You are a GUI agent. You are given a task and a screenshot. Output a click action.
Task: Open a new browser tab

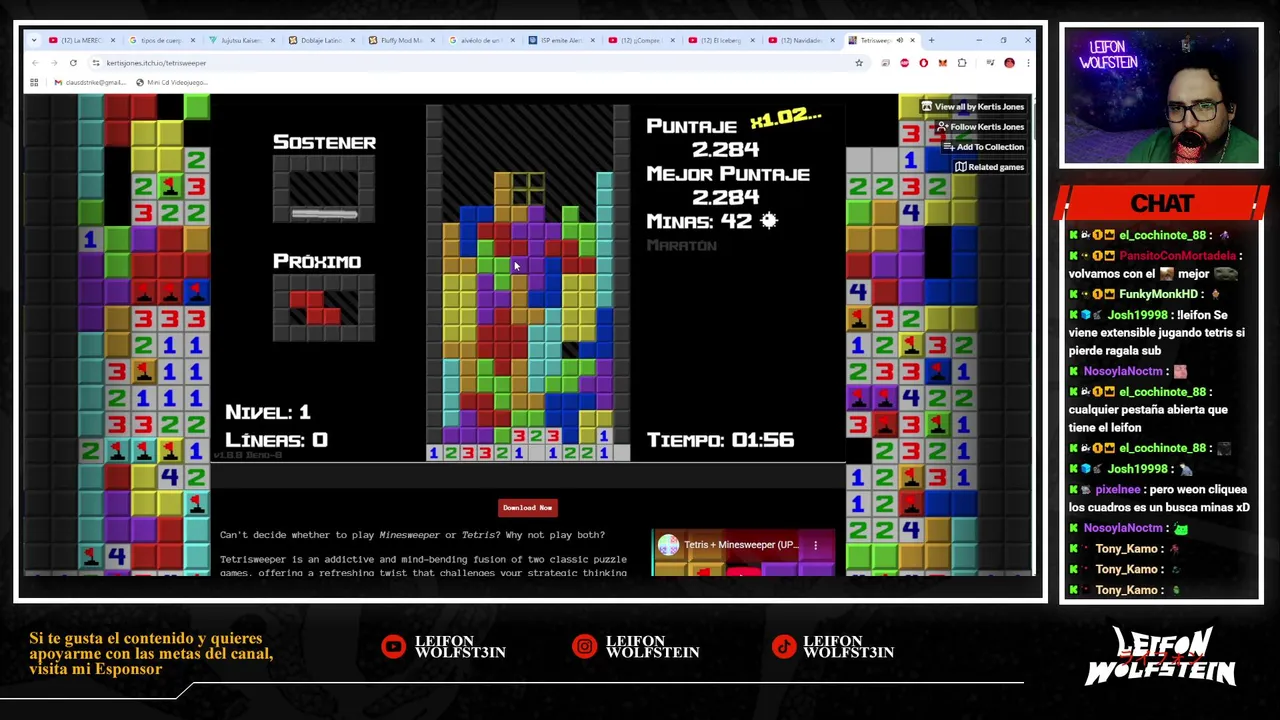point(931,40)
